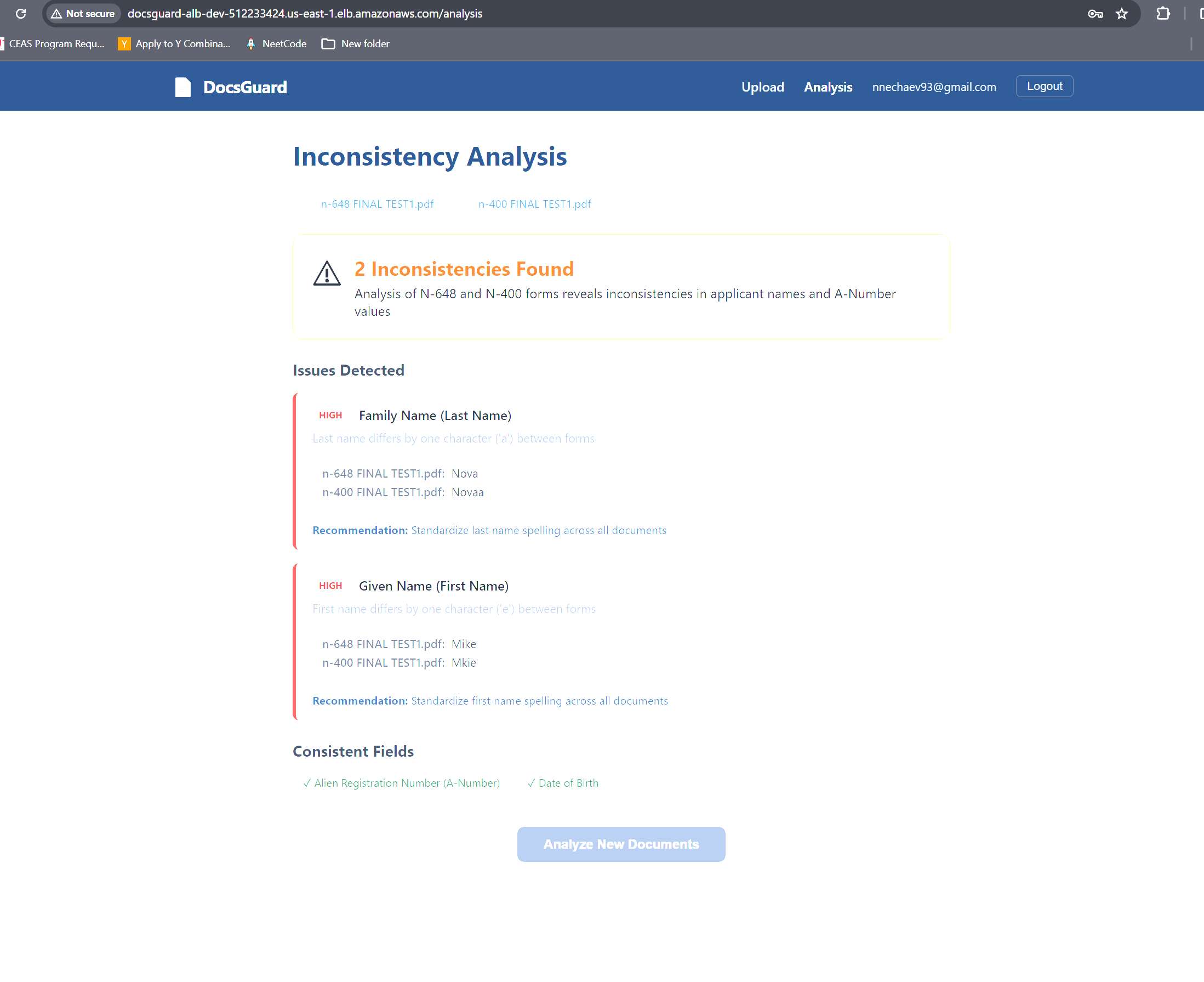Screen dimensions: 1204x982
Task: Open n-400 FINAL TEST1.pdf file link
Action: [x=534, y=204]
